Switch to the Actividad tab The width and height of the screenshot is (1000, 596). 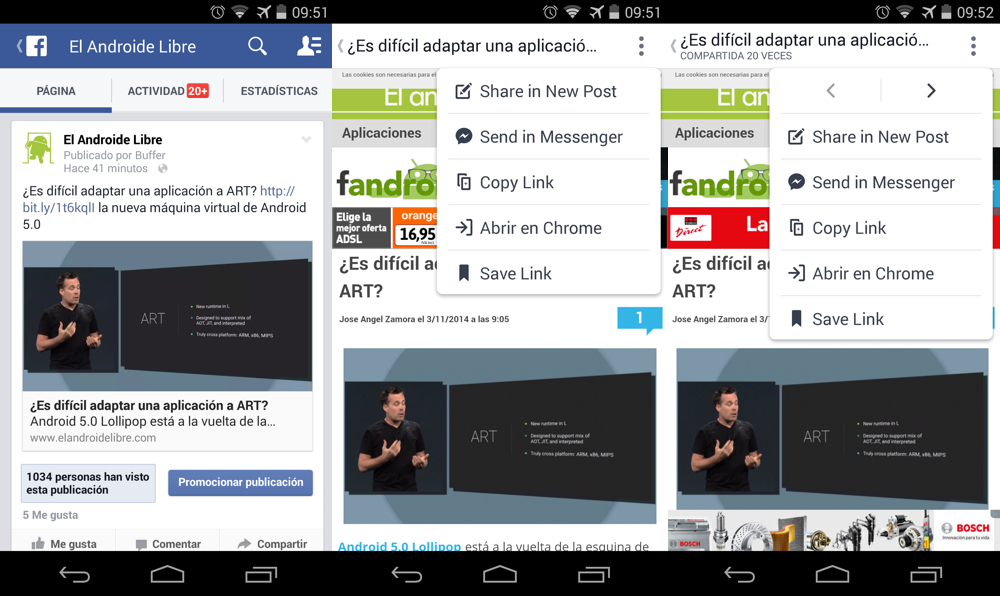pyautogui.click(x=167, y=91)
